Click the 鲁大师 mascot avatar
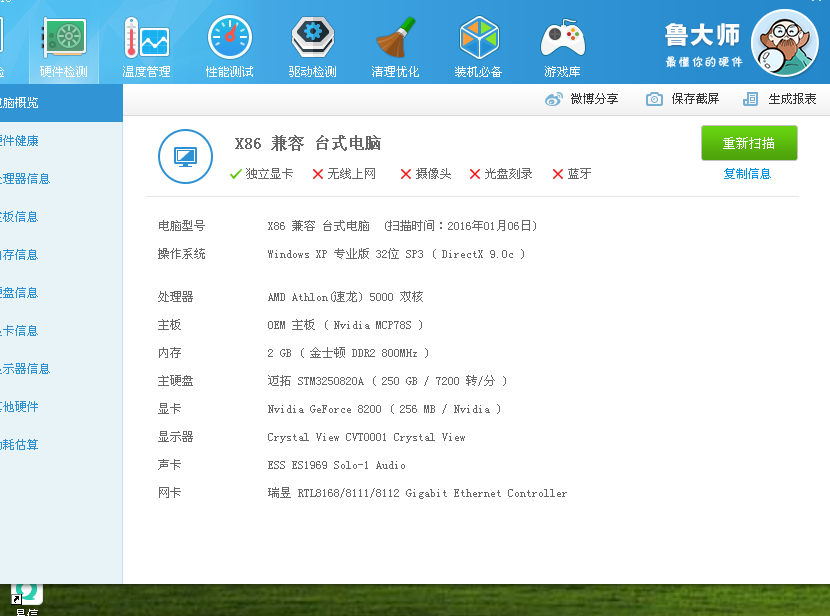Screen dimensions: 830x616 [784, 43]
